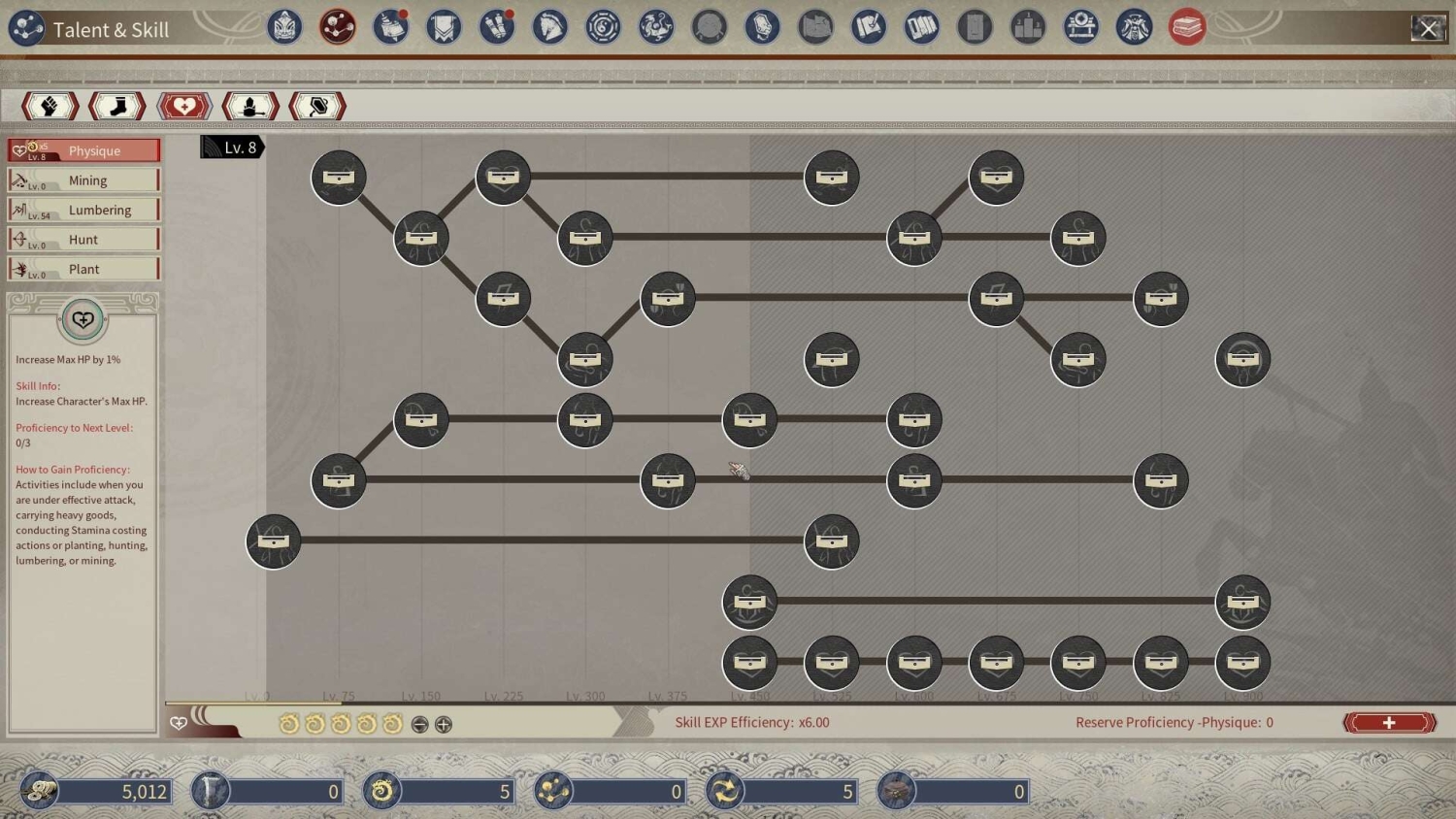
Task: Open the ship icon with red notification dot
Action: coord(391,27)
